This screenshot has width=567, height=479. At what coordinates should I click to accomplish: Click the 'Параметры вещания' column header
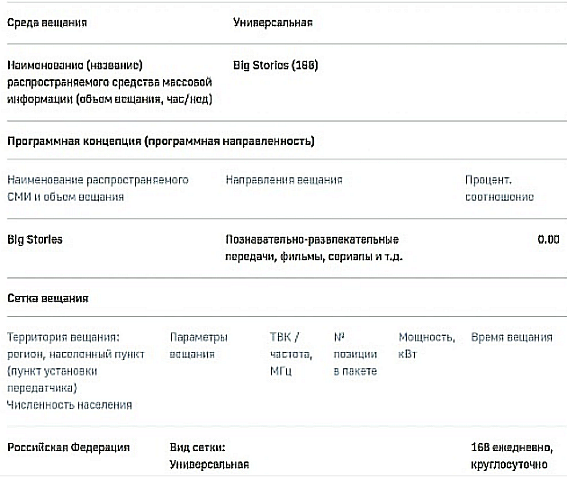tap(199, 346)
